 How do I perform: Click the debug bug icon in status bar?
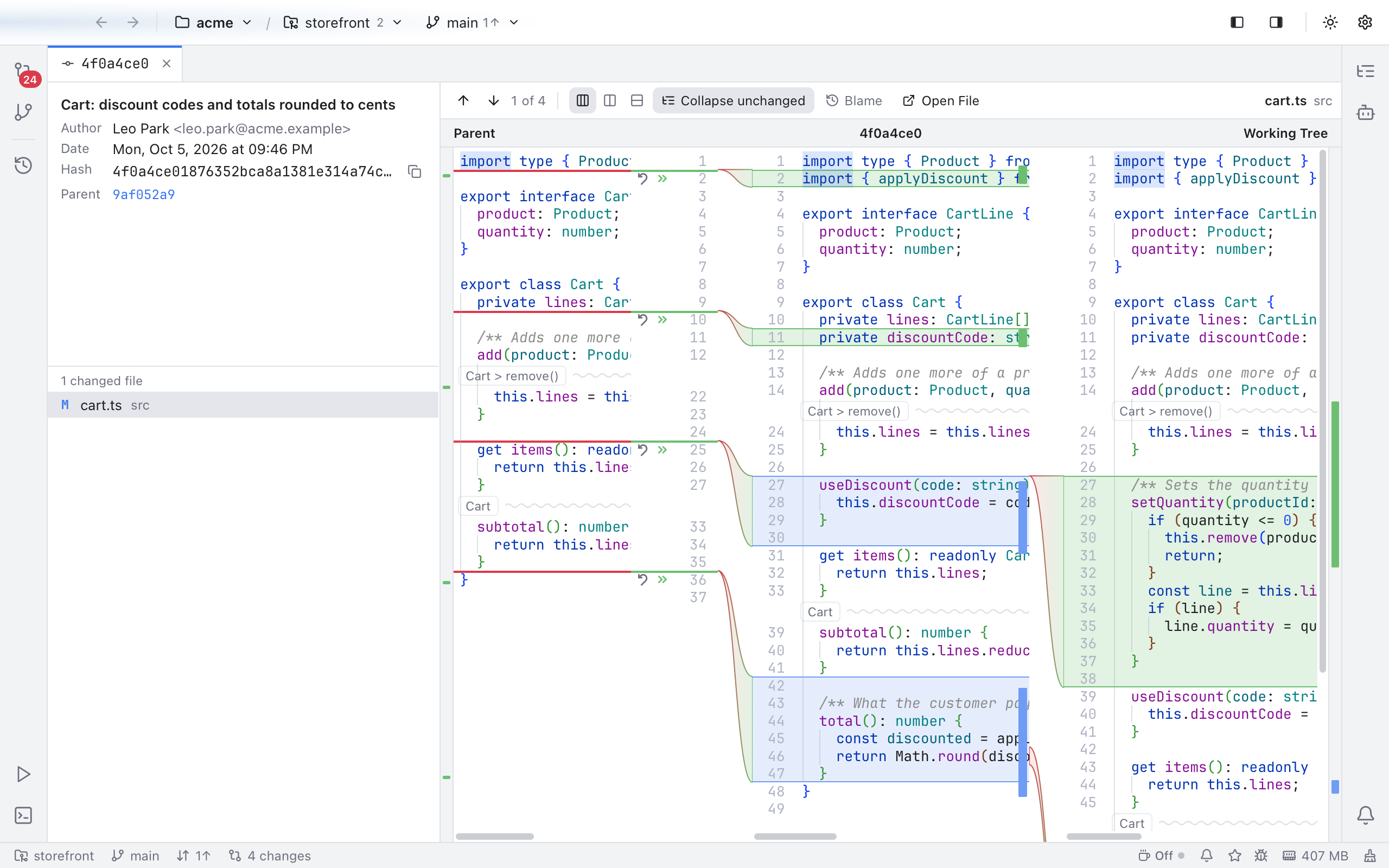(1261, 856)
